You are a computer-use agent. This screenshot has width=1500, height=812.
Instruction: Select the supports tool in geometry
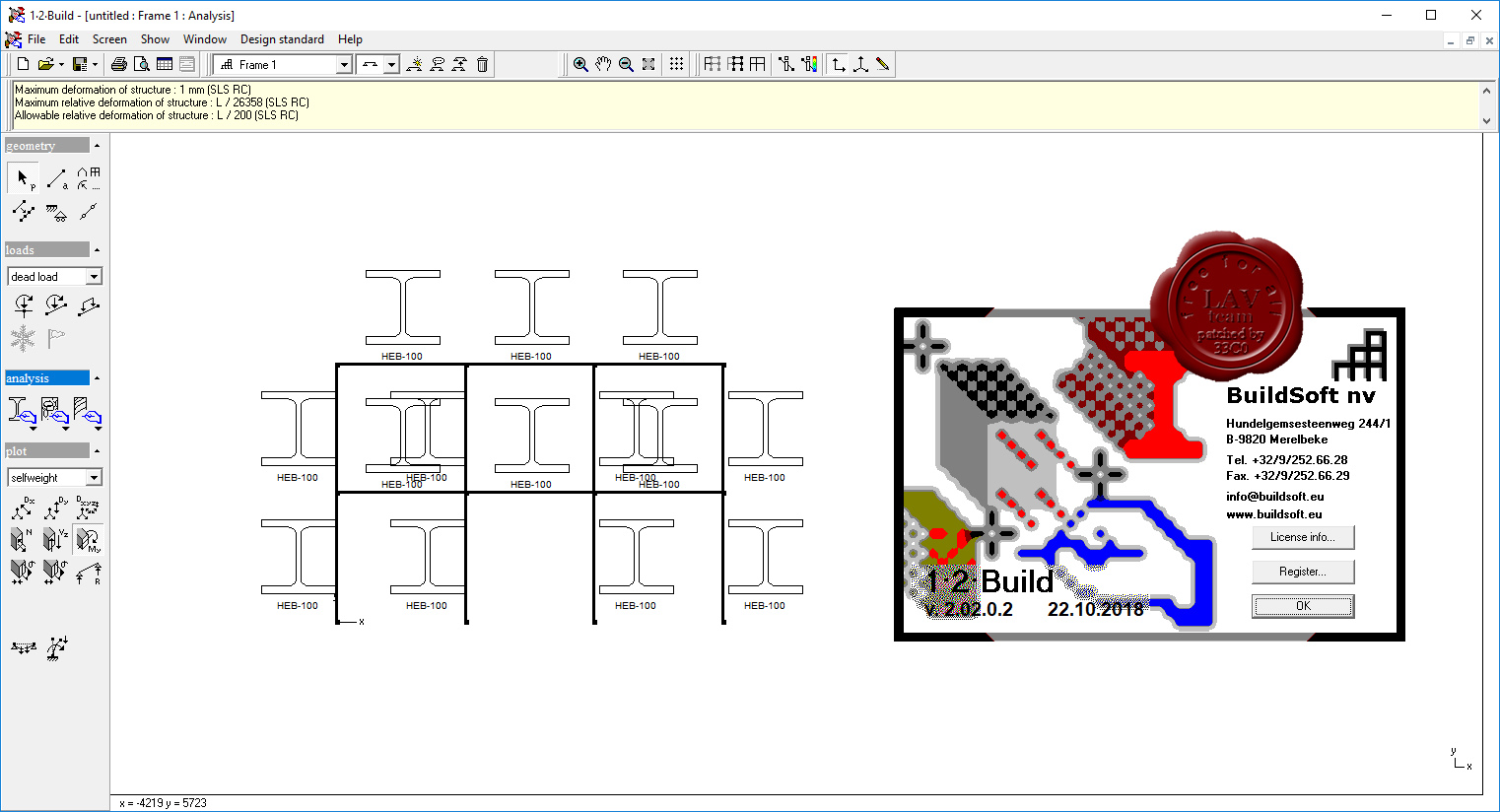pos(56,212)
